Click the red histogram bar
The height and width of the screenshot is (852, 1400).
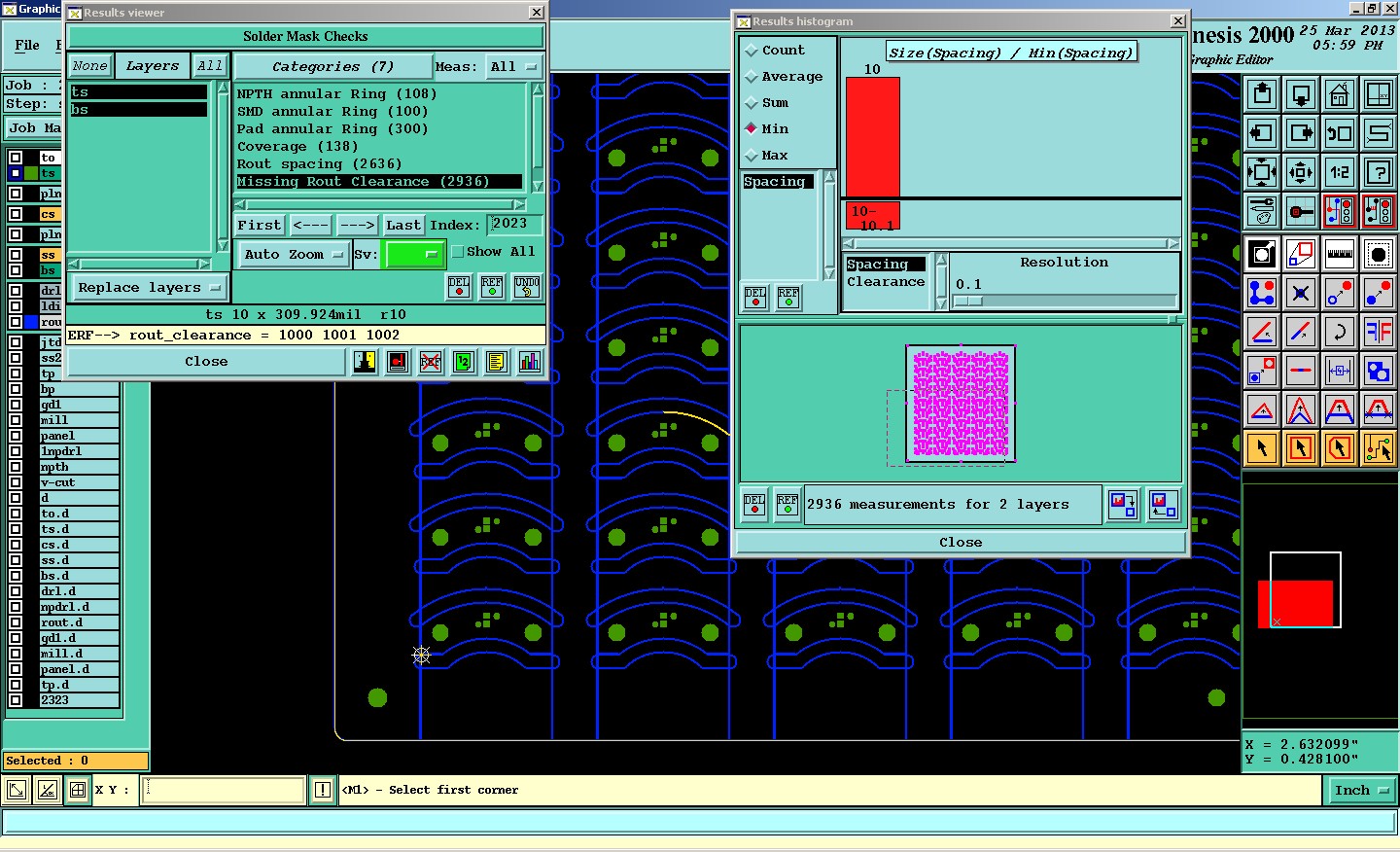coord(873,137)
